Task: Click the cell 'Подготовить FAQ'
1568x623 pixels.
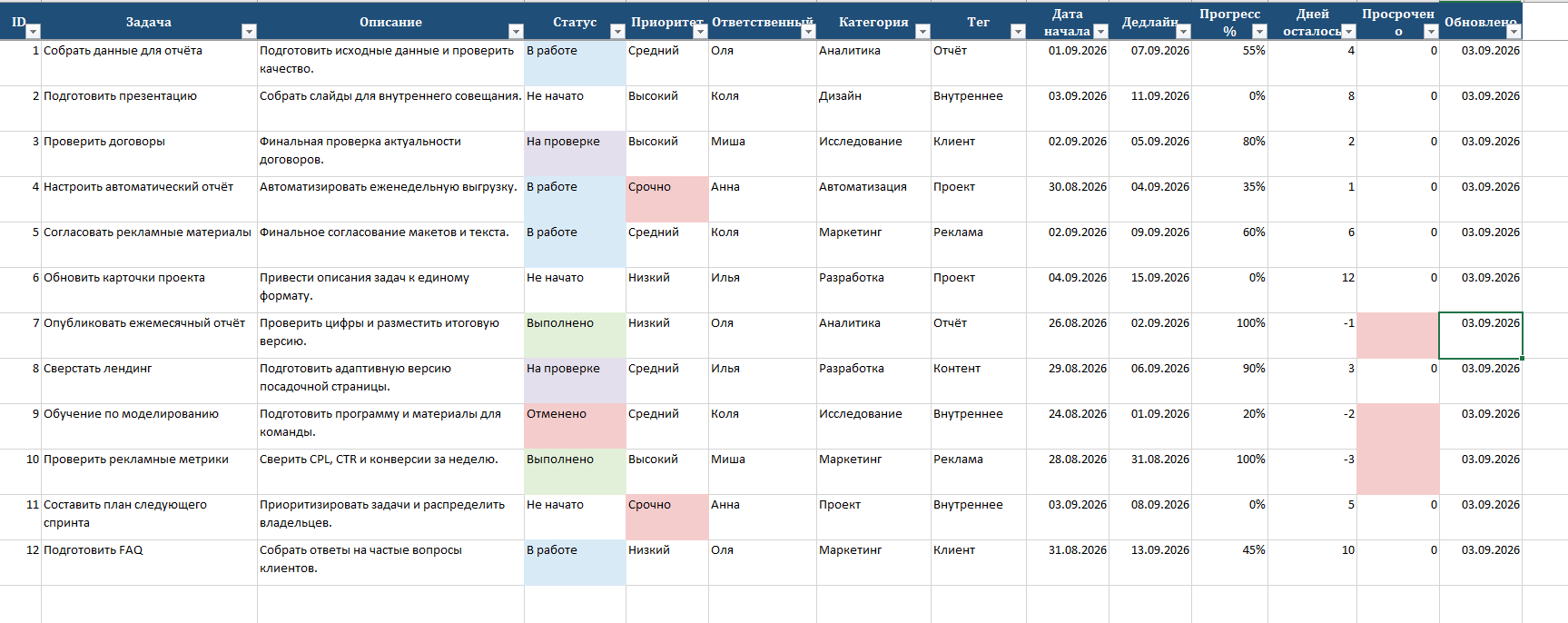Action: (x=149, y=563)
